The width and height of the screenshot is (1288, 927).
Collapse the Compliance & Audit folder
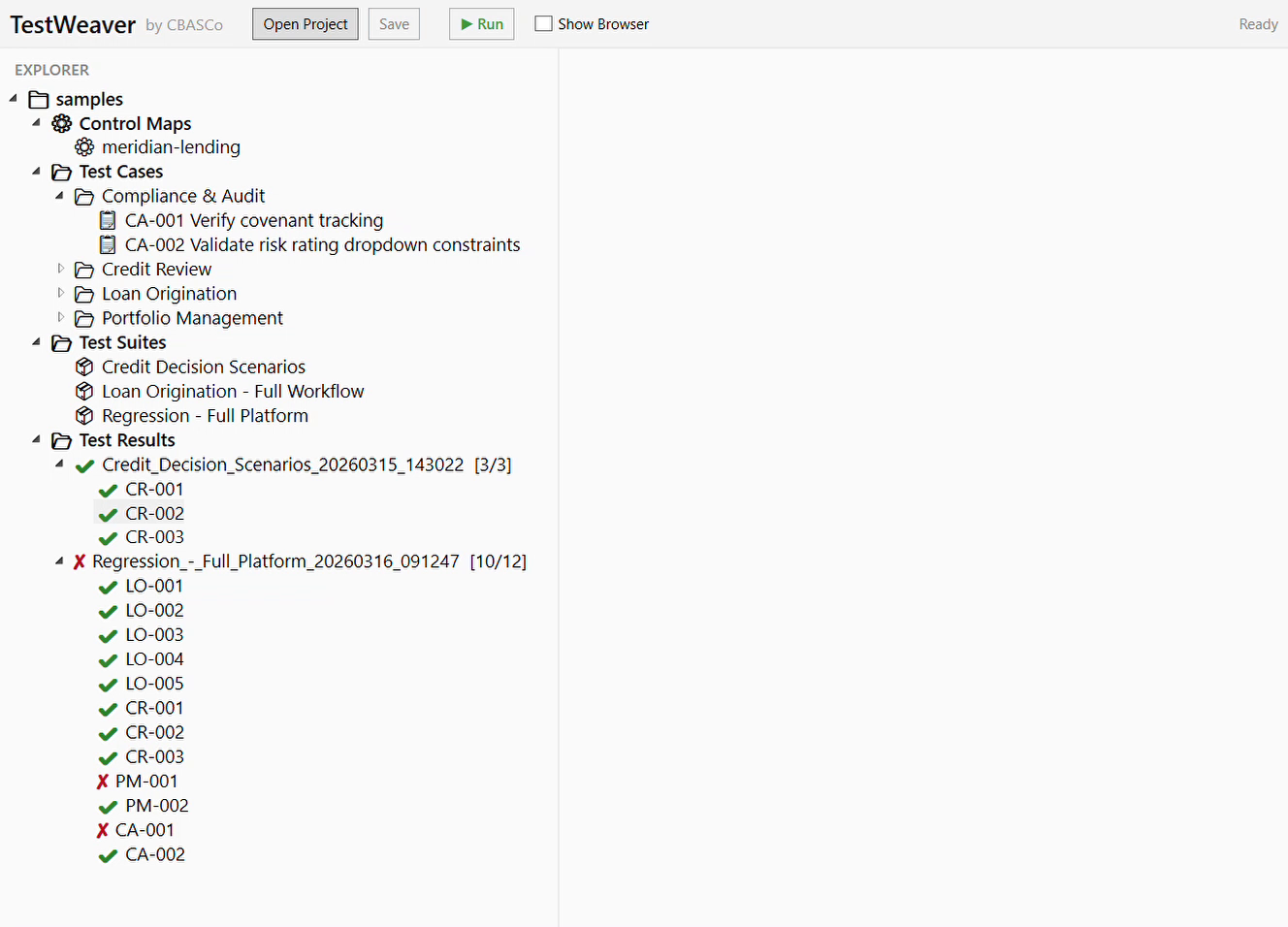click(59, 196)
